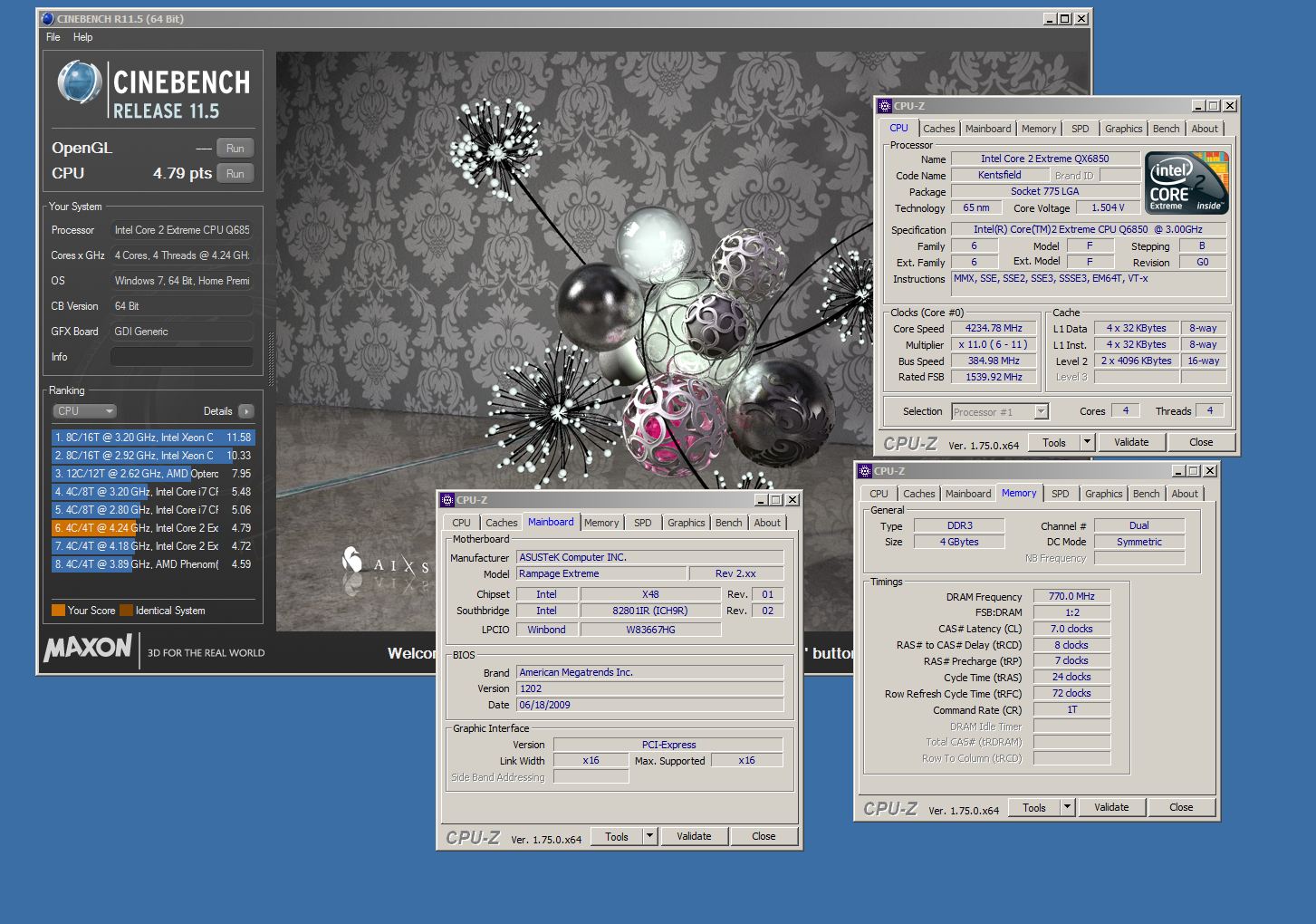
Task: Click Tools button in CPU-Z Memory window
Action: tap(1034, 807)
